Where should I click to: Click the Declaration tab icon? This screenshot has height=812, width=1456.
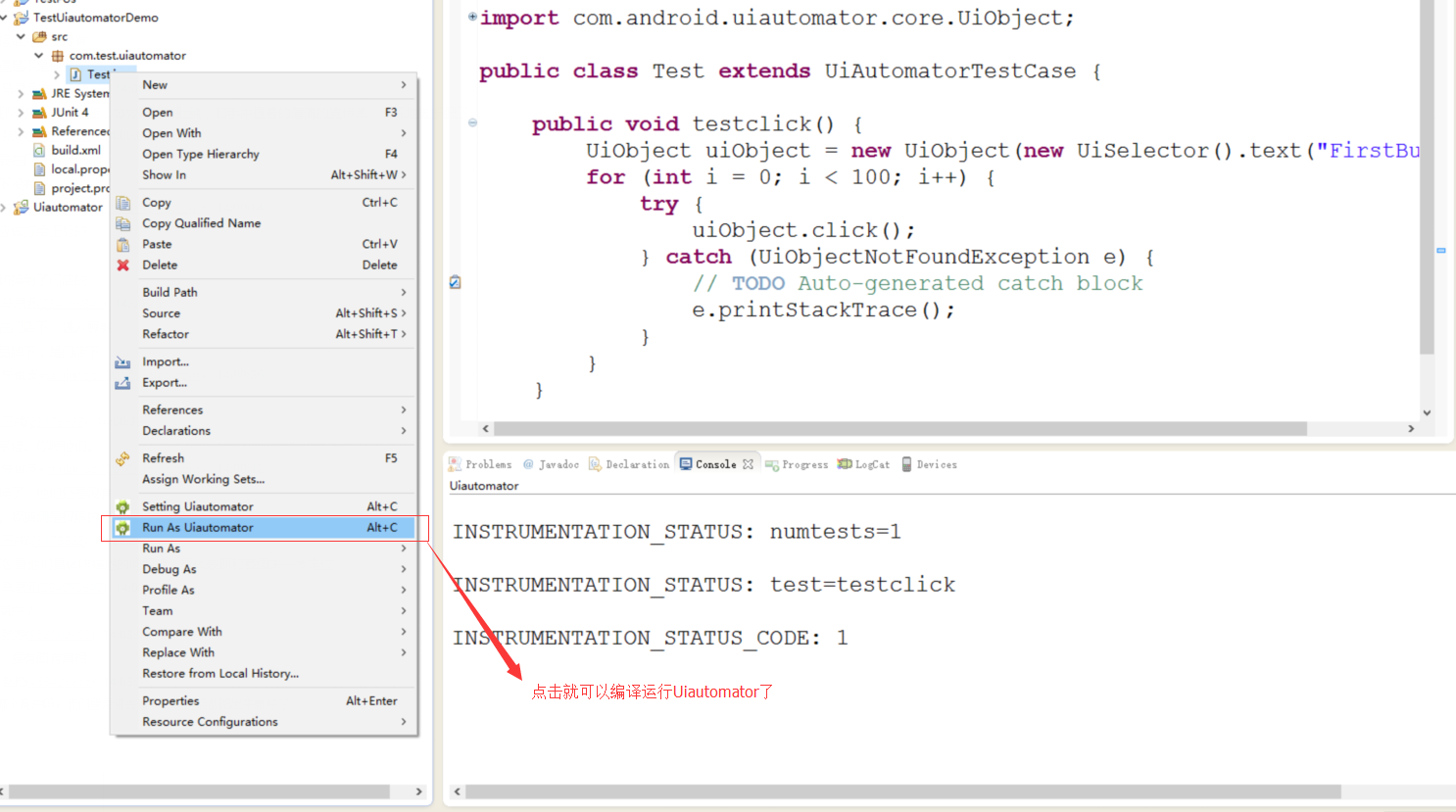(x=595, y=464)
